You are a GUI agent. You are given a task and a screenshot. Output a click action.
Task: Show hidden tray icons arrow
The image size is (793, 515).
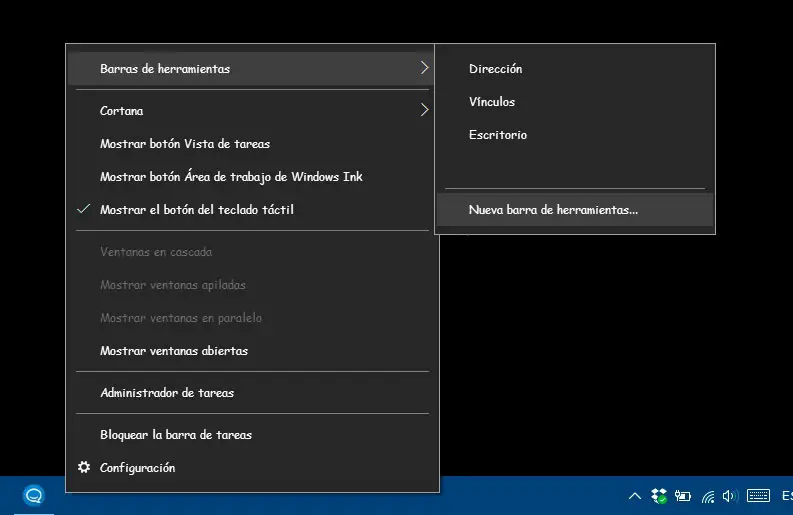pyautogui.click(x=635, y=496)
